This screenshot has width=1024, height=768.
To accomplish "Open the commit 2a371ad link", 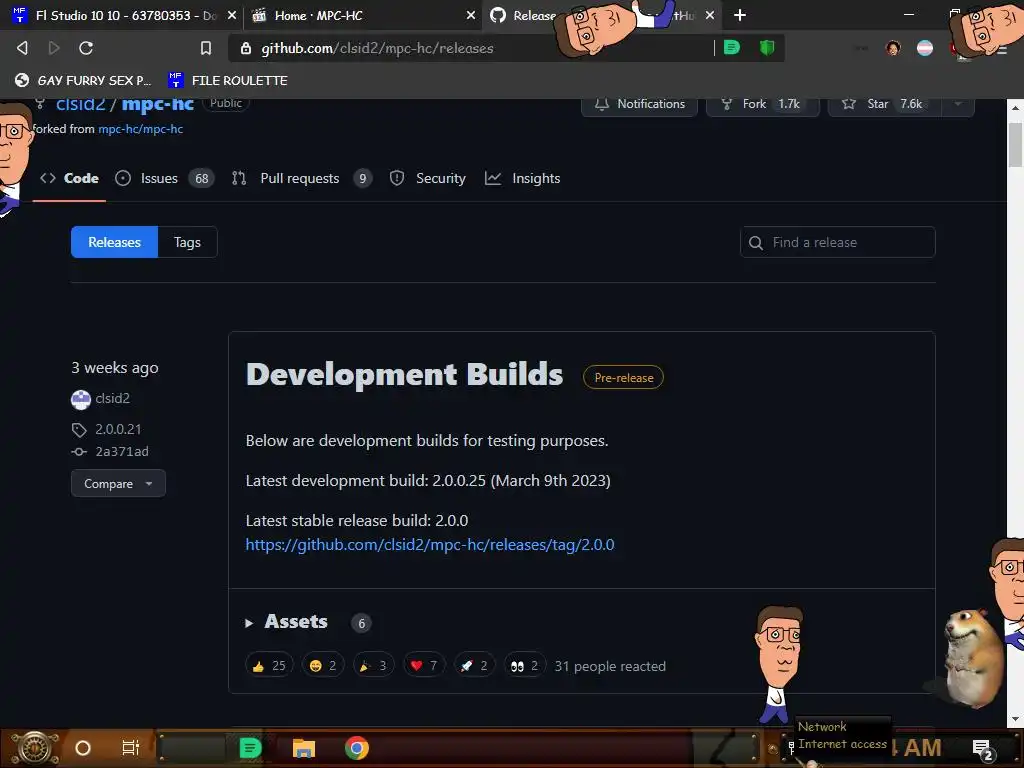I will tap(122, 451).
